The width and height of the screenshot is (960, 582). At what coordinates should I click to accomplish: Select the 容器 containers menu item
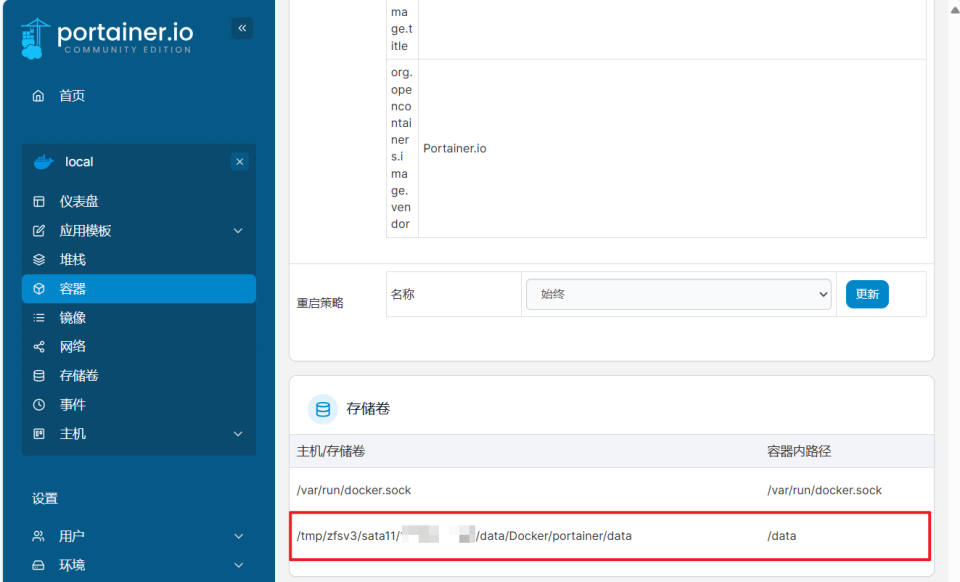(x=139, y=289)
